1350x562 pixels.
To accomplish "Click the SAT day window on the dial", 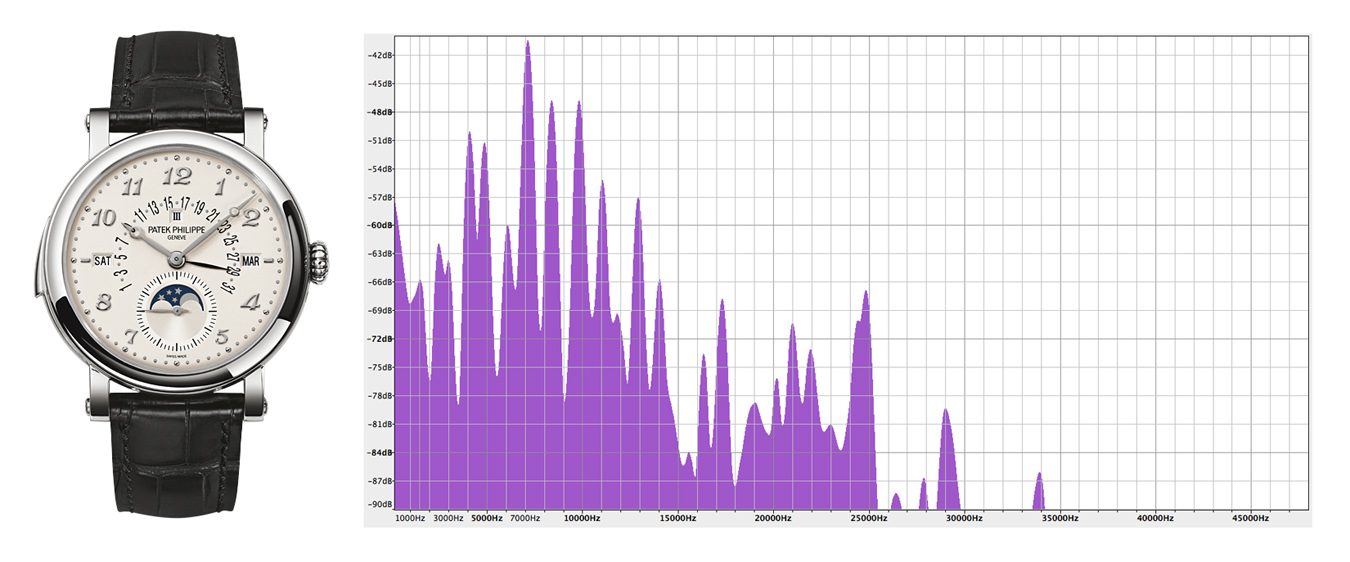I will click(102, 261).
